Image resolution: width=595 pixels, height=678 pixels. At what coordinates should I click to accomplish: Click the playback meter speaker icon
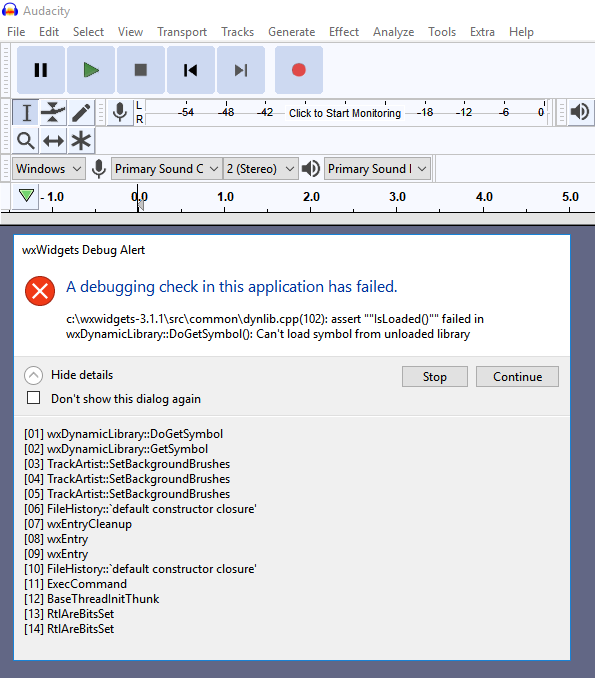579,112
